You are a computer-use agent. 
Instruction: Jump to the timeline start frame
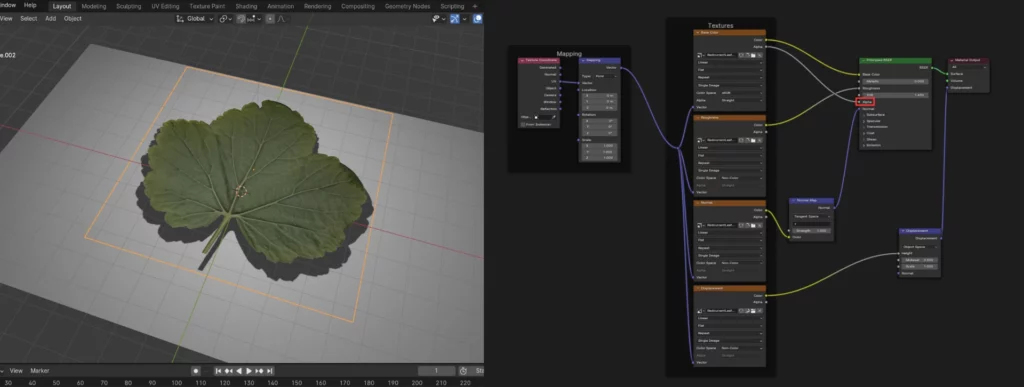tap(218, 371)
